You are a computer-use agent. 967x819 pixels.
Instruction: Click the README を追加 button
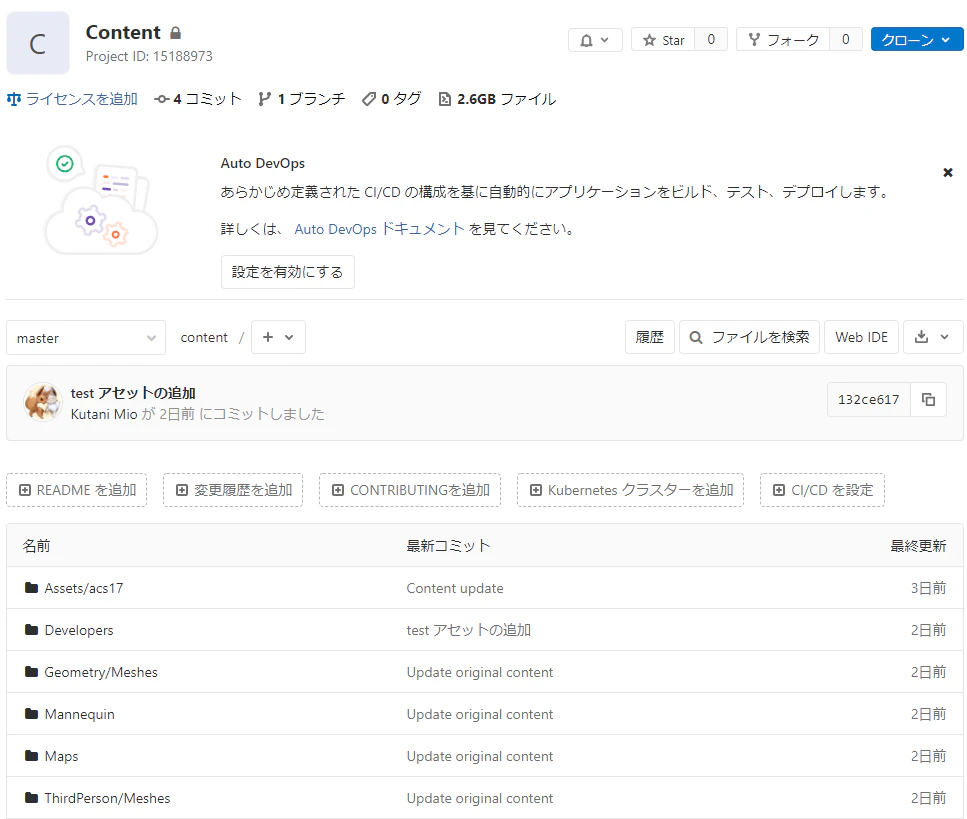pos(76,490)
